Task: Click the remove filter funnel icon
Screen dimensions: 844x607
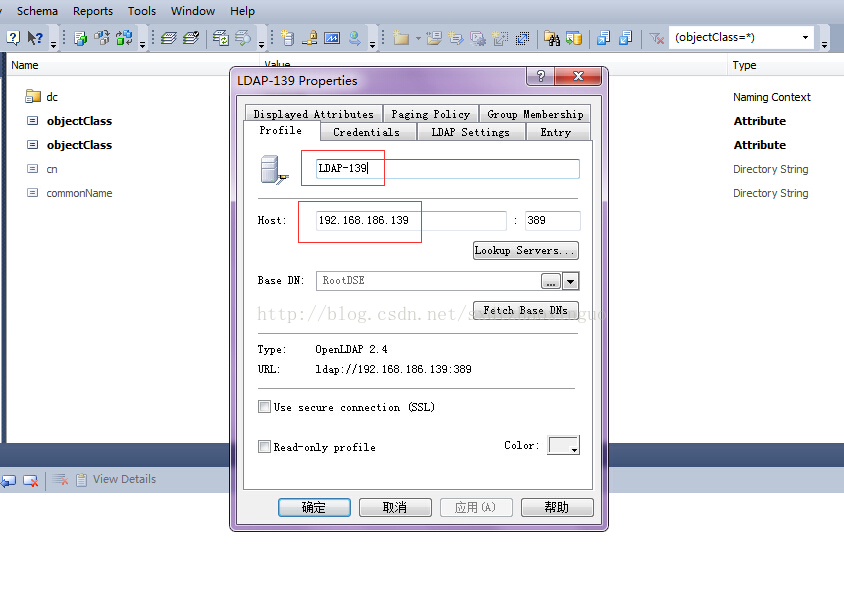Action: coord(656,38)
